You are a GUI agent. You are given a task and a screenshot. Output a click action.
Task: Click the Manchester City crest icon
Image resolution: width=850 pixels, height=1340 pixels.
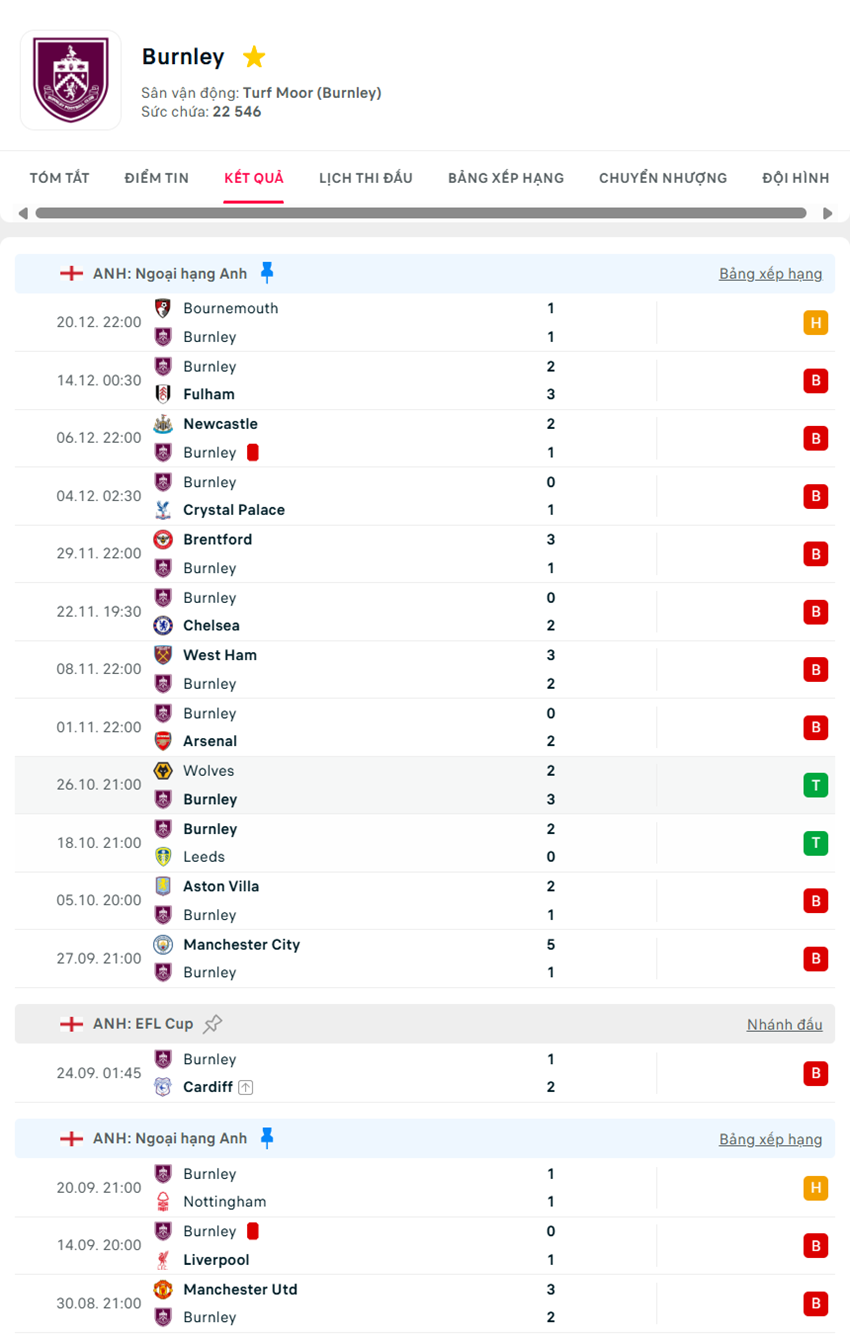tap(161, 944)
